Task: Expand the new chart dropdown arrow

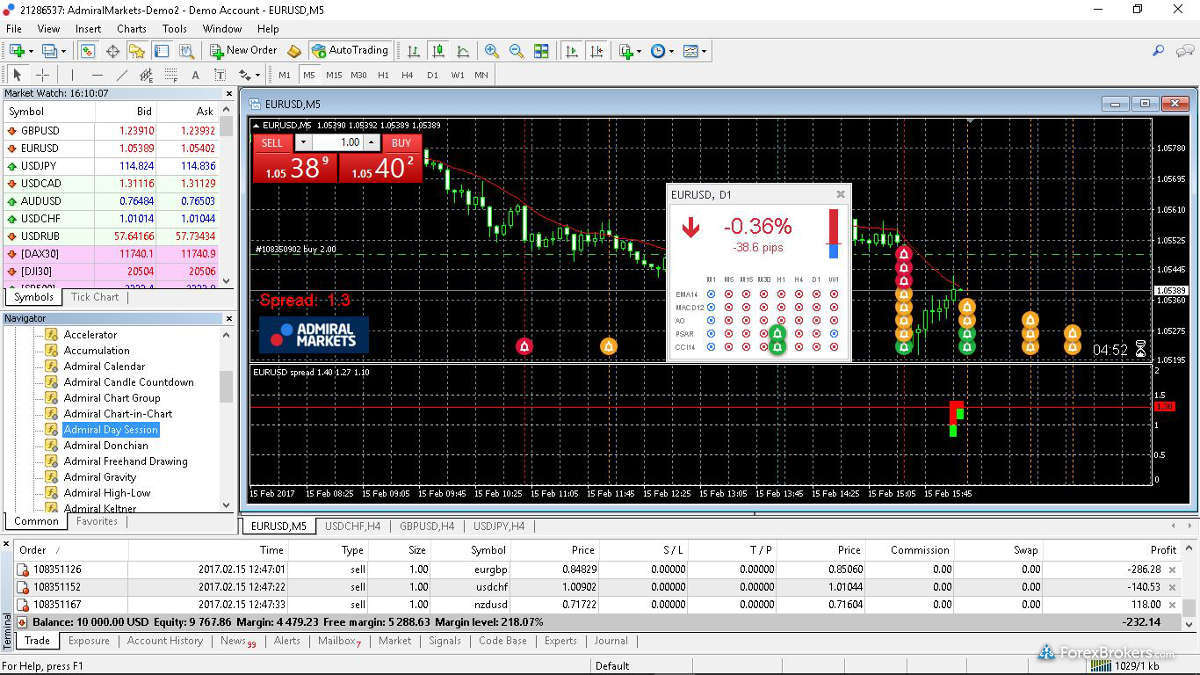Action: 31,50
